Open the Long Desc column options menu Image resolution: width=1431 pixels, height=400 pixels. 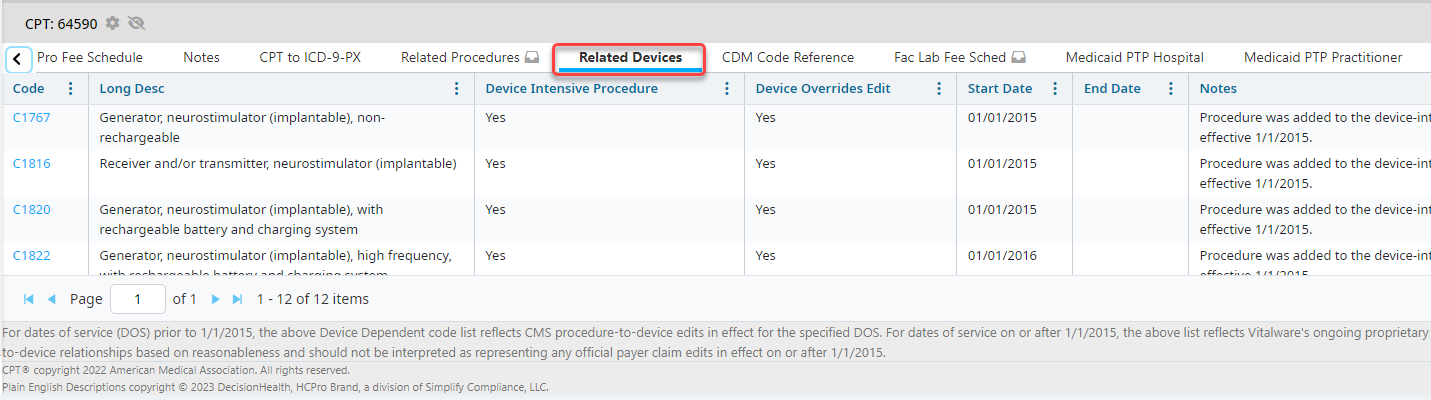[456, 89]
